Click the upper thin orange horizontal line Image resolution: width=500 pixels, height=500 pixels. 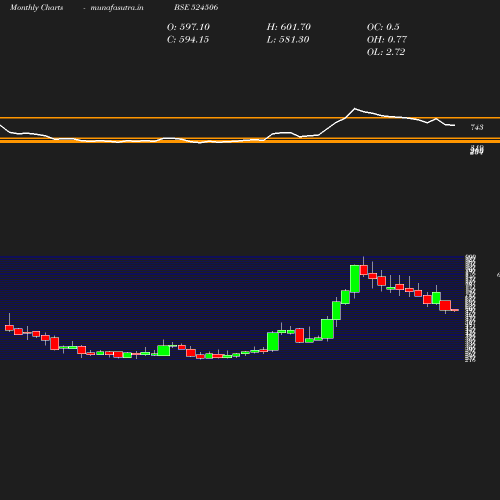tap(250, 118)
